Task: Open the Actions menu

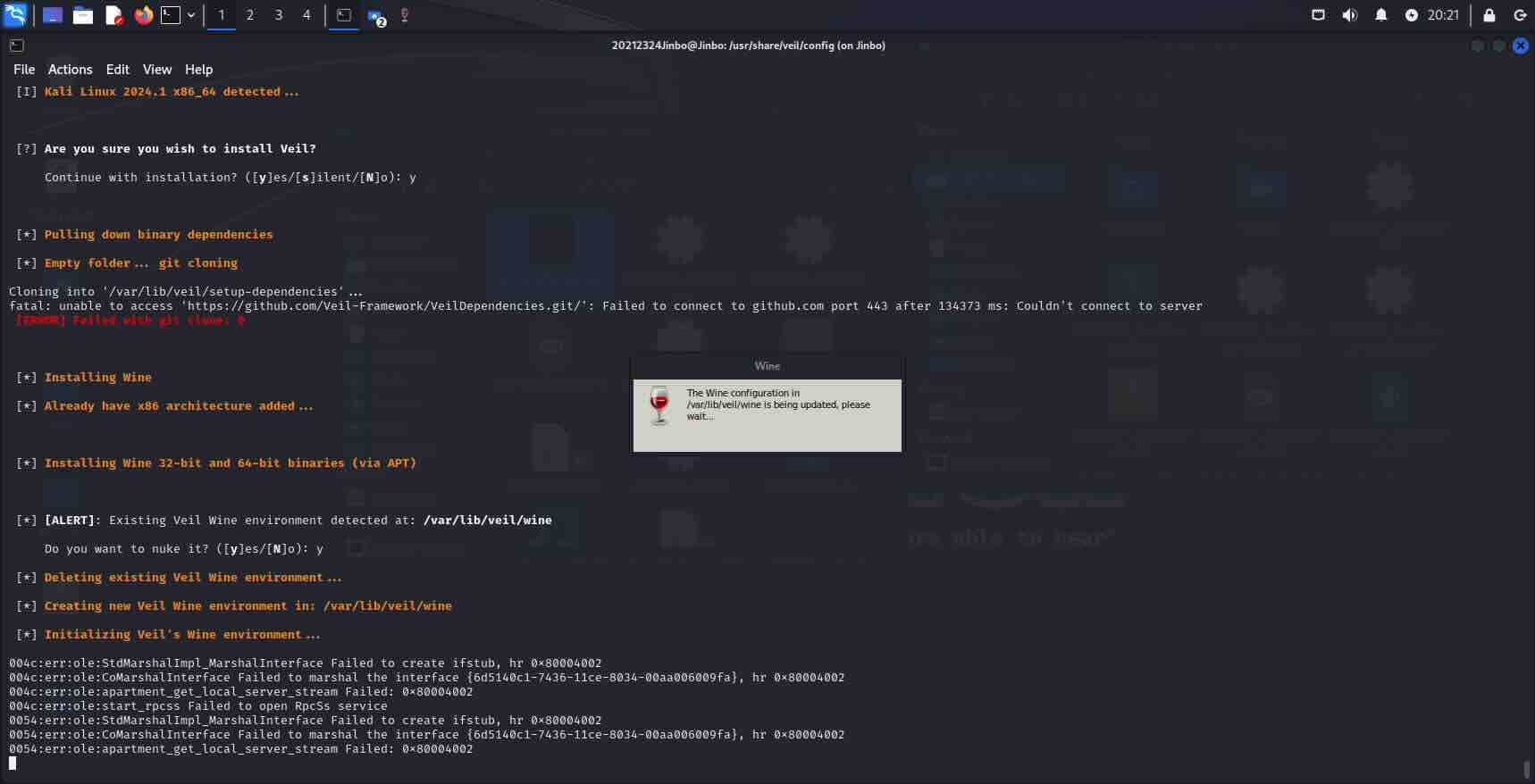Action: point(70,70)
